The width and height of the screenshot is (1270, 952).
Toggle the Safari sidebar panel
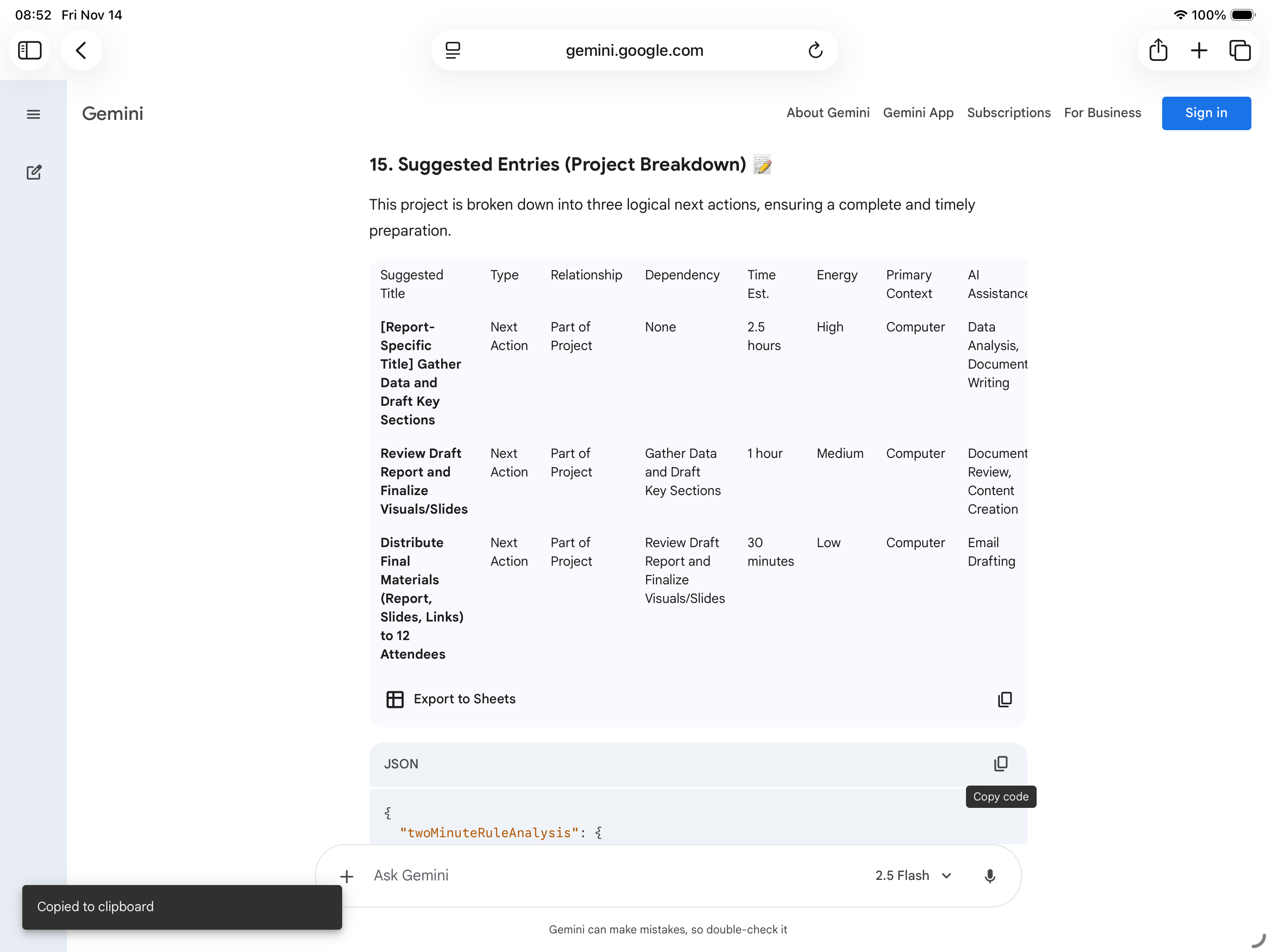click(x=30, y=51)
